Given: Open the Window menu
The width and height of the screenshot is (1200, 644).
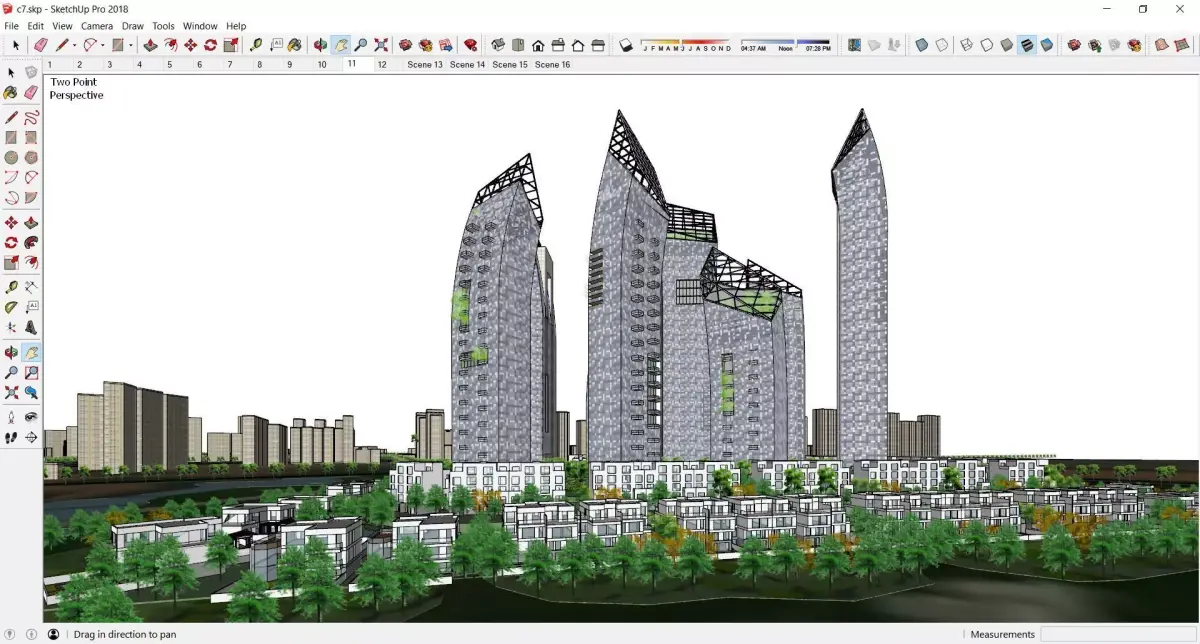Looking at the screenshot, I should (200, 26).
